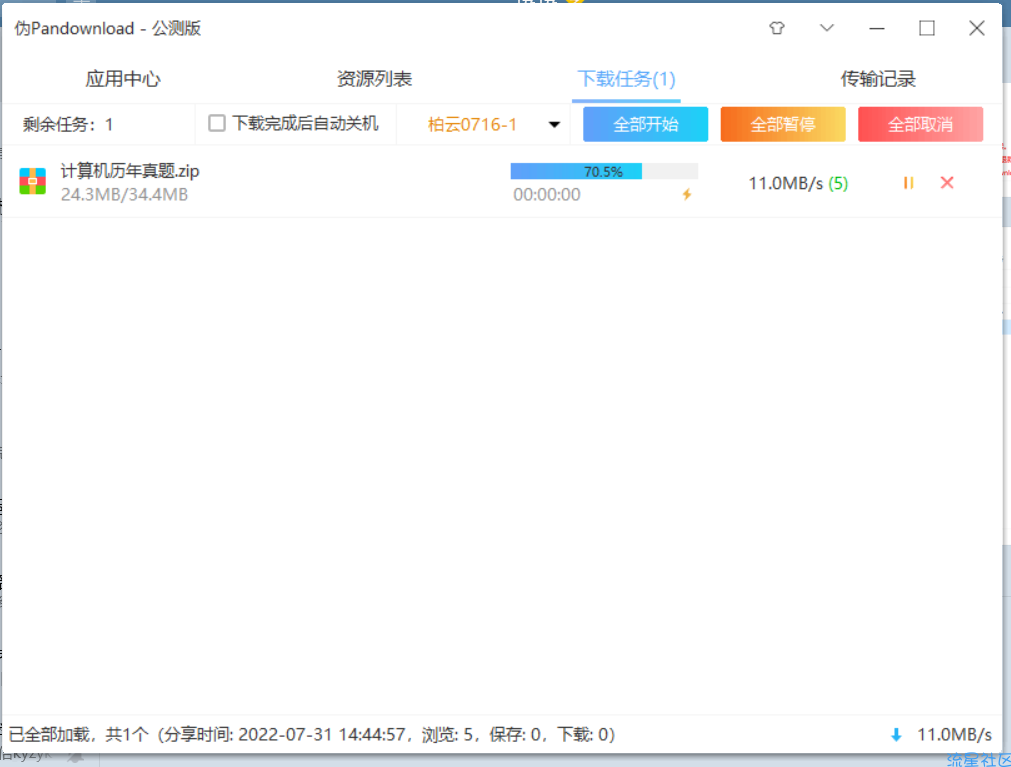Click the 24.3MB/34.4MB size text
Image resolution: width=1011 pixels, height=767 pixels.
pos(124,195)
